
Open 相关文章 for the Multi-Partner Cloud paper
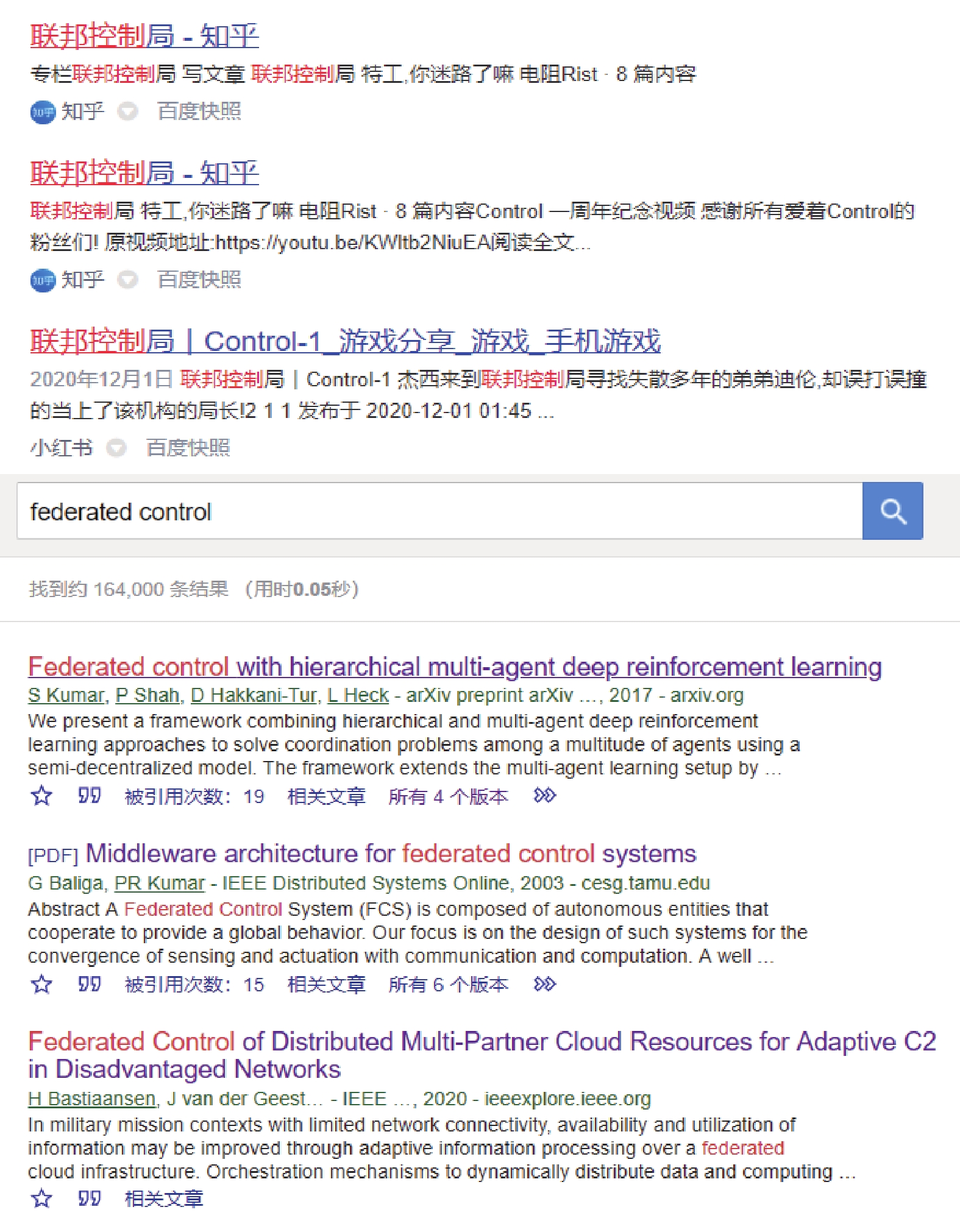pyautogui.click(x=164, y=1199)
